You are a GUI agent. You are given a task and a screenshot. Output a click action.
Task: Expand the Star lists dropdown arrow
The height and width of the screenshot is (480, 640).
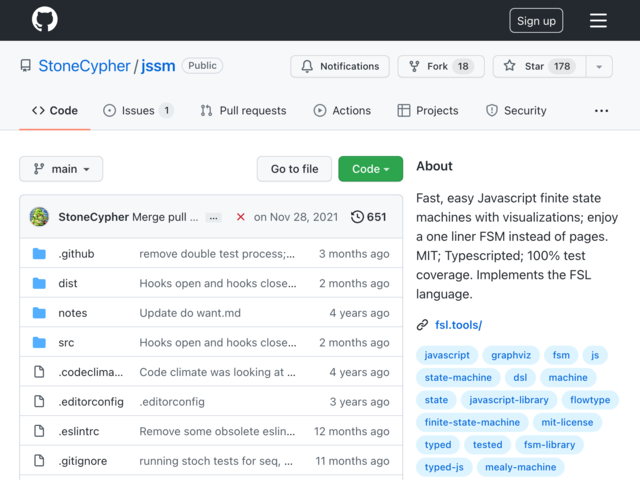599,67
